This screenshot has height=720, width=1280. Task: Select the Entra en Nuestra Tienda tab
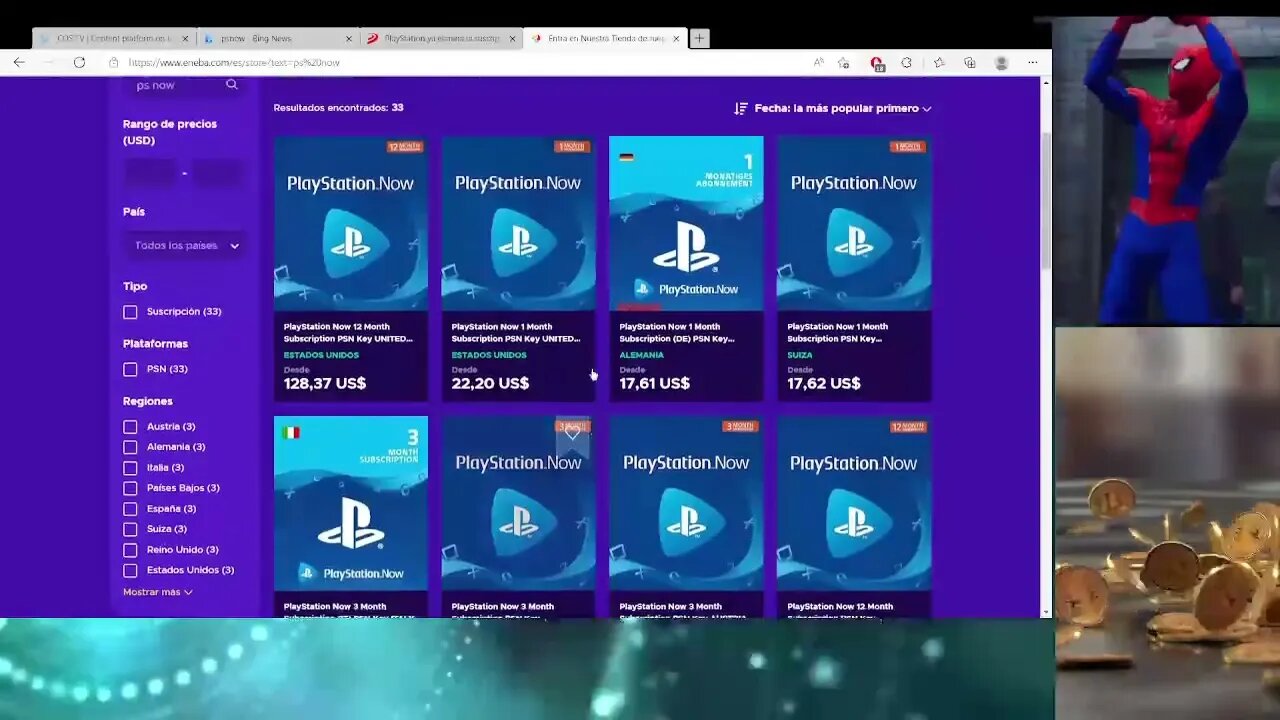click(x=605, y=38)
